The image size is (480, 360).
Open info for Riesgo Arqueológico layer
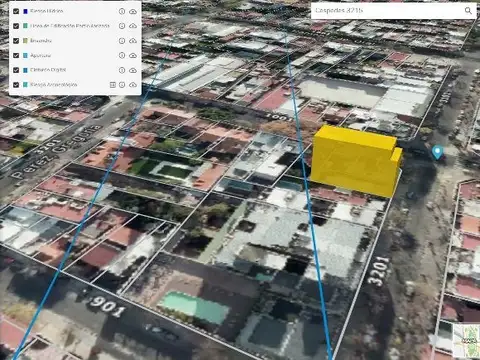(122, 85)
